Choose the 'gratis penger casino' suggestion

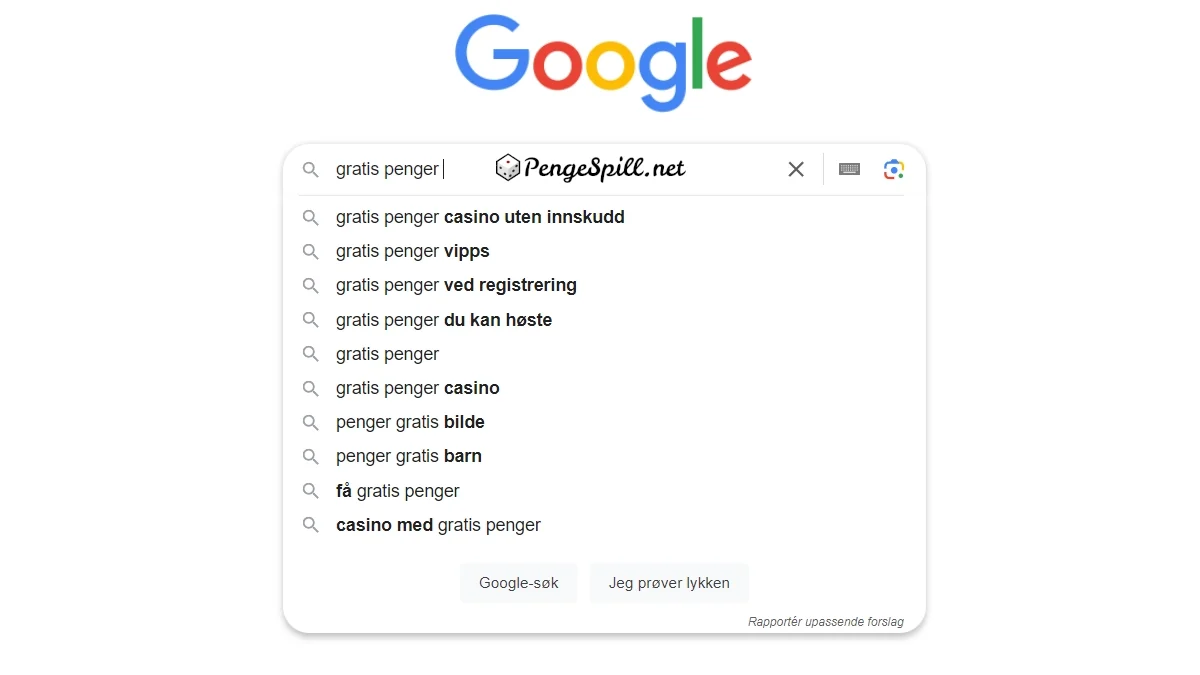(418, 388)
